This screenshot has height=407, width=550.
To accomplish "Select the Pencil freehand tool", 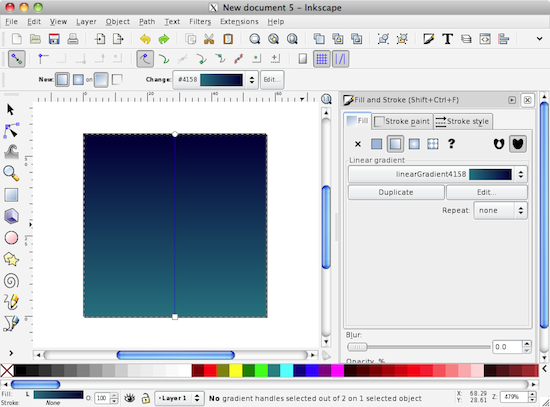I will click(x=11, y=302).
